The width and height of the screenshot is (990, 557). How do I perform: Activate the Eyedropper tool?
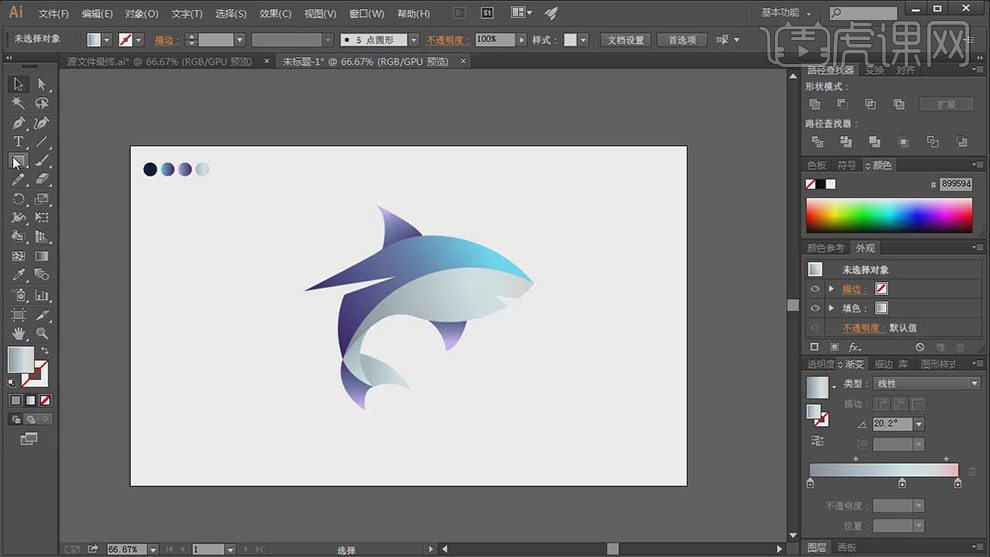(x=18, y=275)
